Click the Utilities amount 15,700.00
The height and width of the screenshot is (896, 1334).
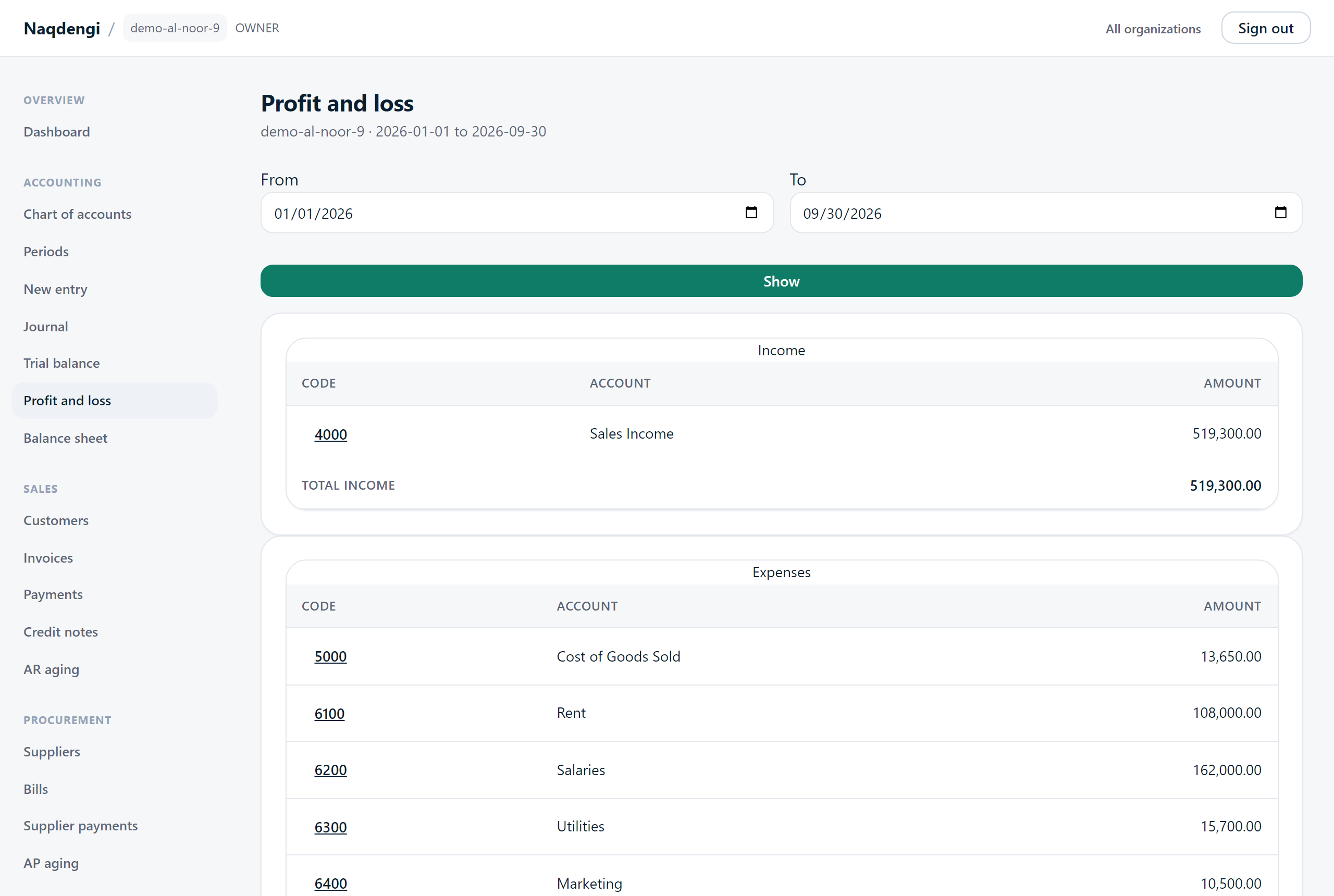point(1230,826)
